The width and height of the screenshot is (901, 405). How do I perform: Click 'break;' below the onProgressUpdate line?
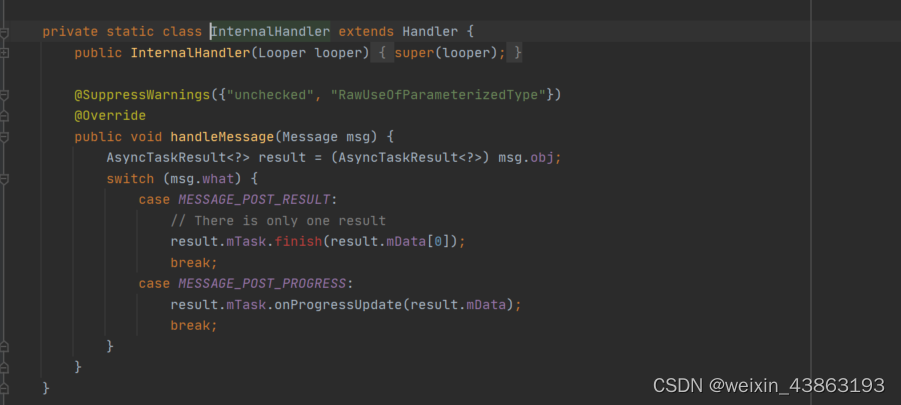click(x=194, y=325)
